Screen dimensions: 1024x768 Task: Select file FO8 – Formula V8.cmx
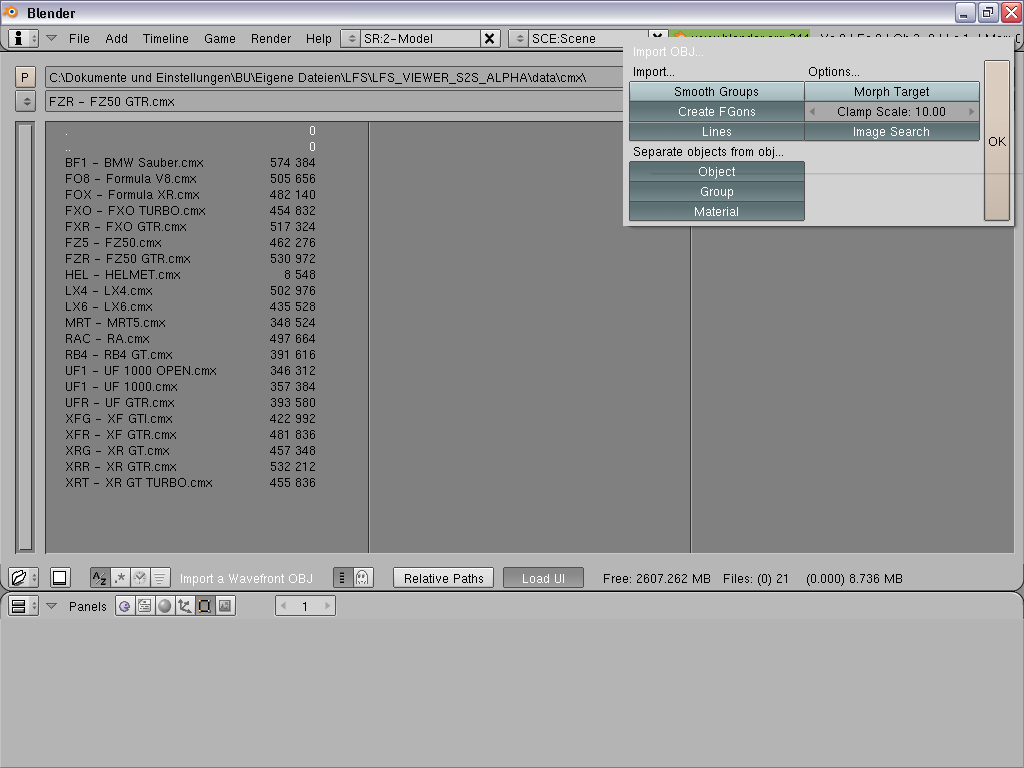[x=190, y=179]
